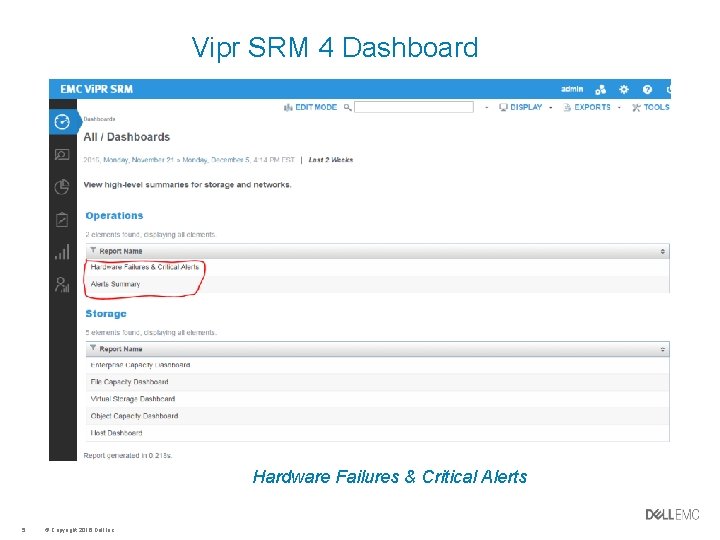Open Hardware Failures & Critical Alerts report
This screenshot has width=720, height=540.
point(145,267)
